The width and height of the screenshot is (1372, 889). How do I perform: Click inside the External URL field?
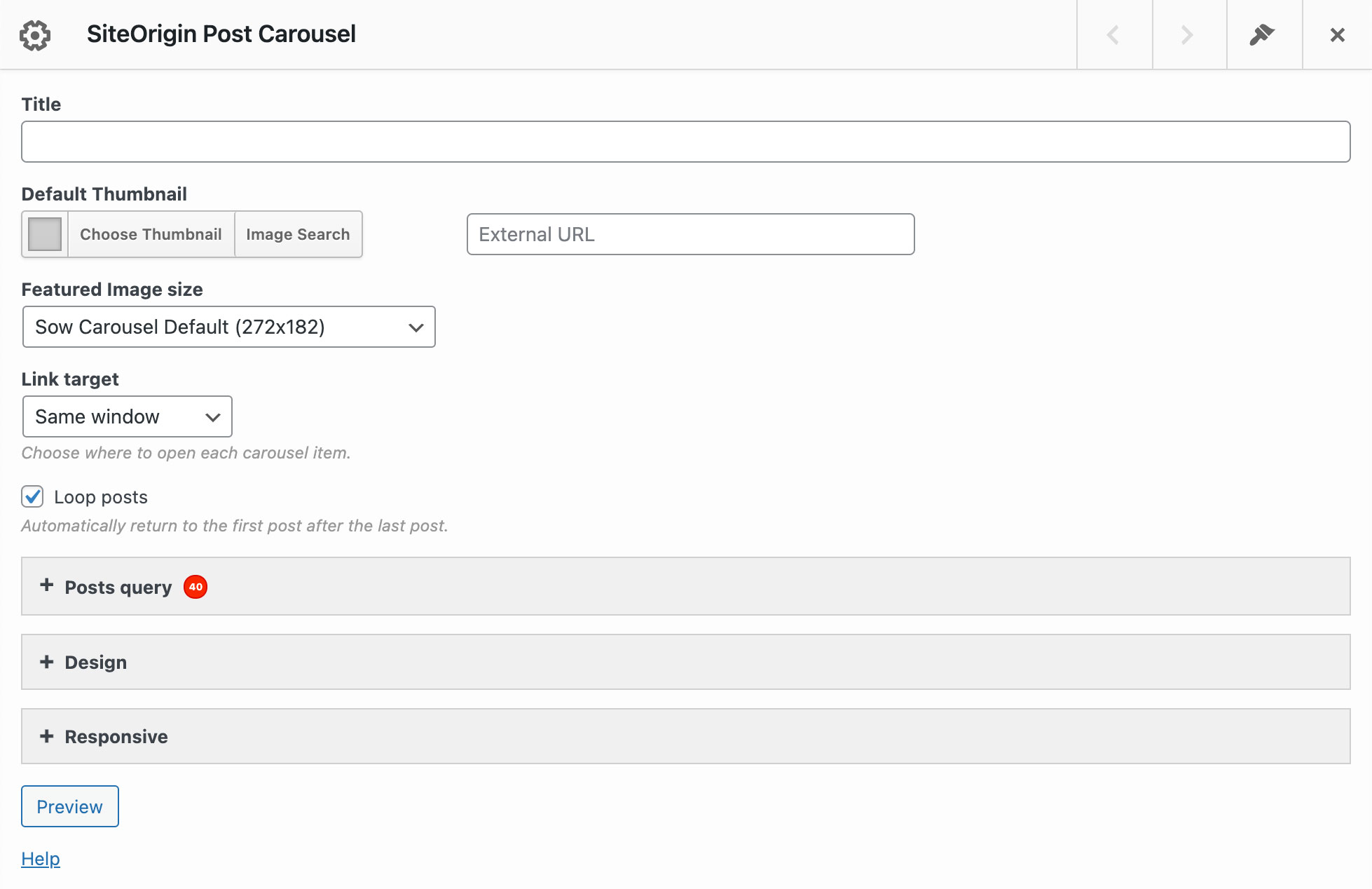(x=690, y=234)
